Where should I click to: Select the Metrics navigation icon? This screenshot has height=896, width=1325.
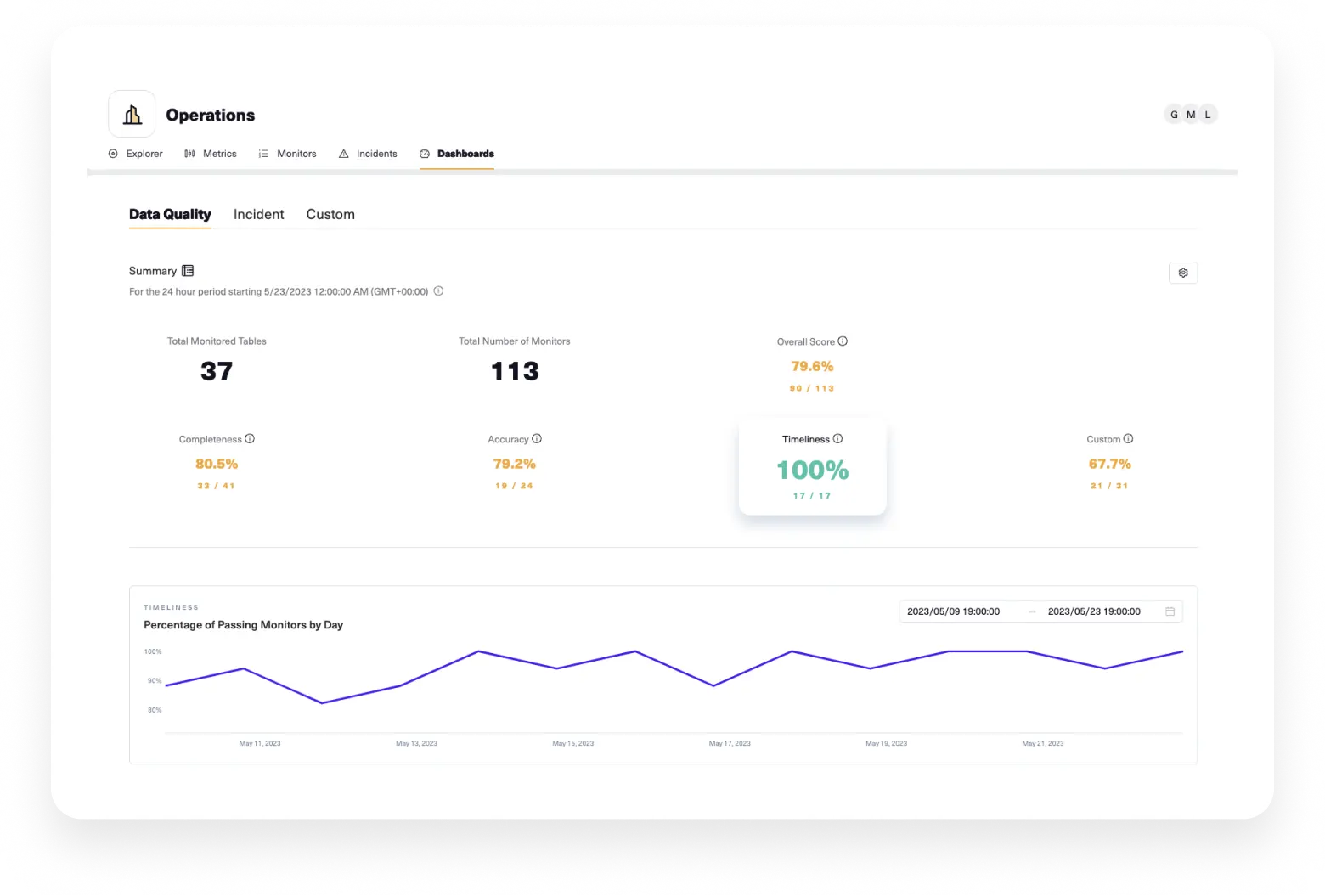189,154
